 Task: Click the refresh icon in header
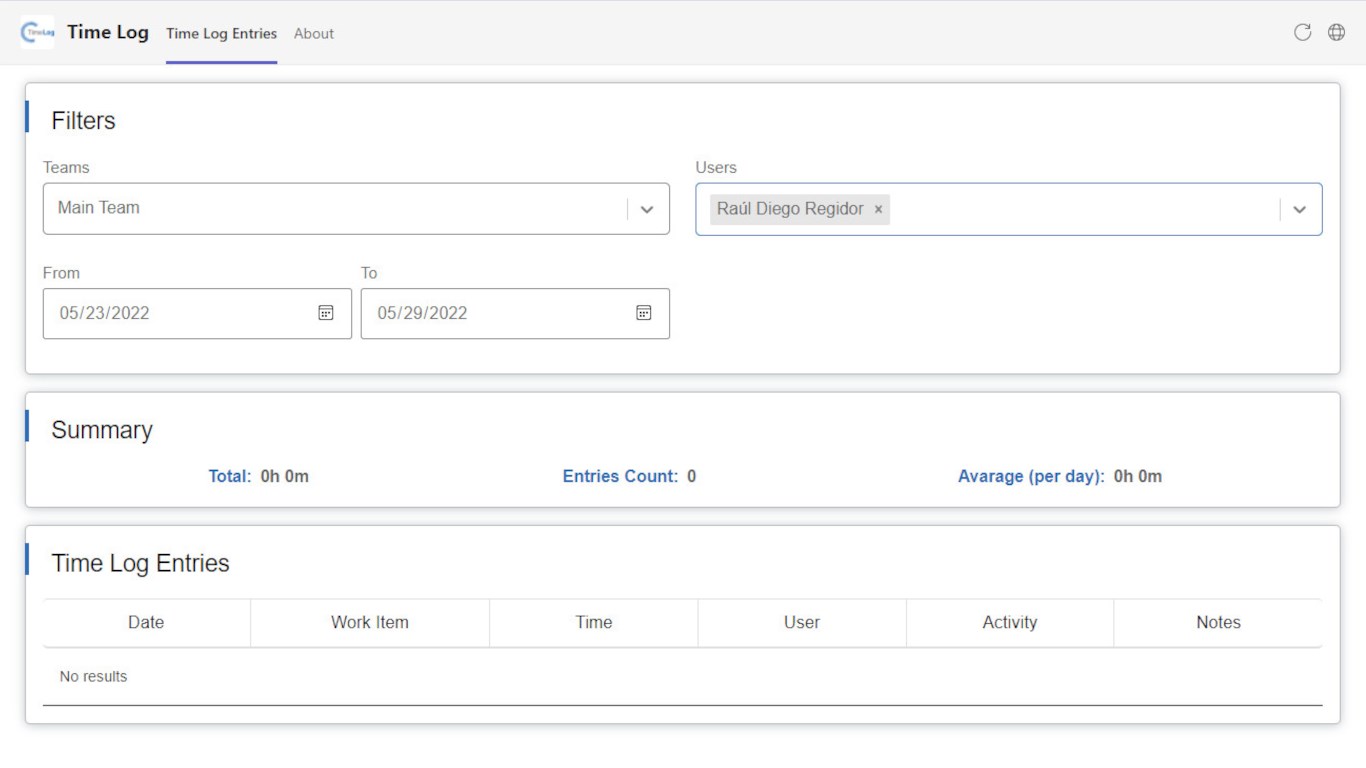(1302, 32)
